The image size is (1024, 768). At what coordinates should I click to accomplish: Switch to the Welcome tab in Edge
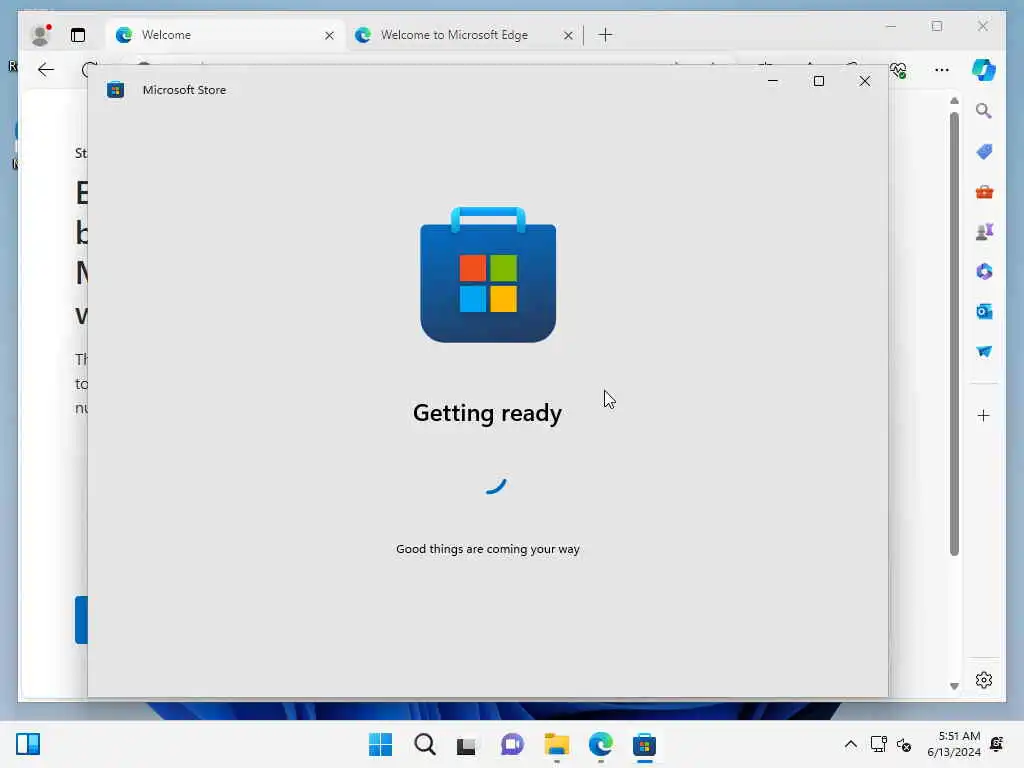[x=224, y=35]
